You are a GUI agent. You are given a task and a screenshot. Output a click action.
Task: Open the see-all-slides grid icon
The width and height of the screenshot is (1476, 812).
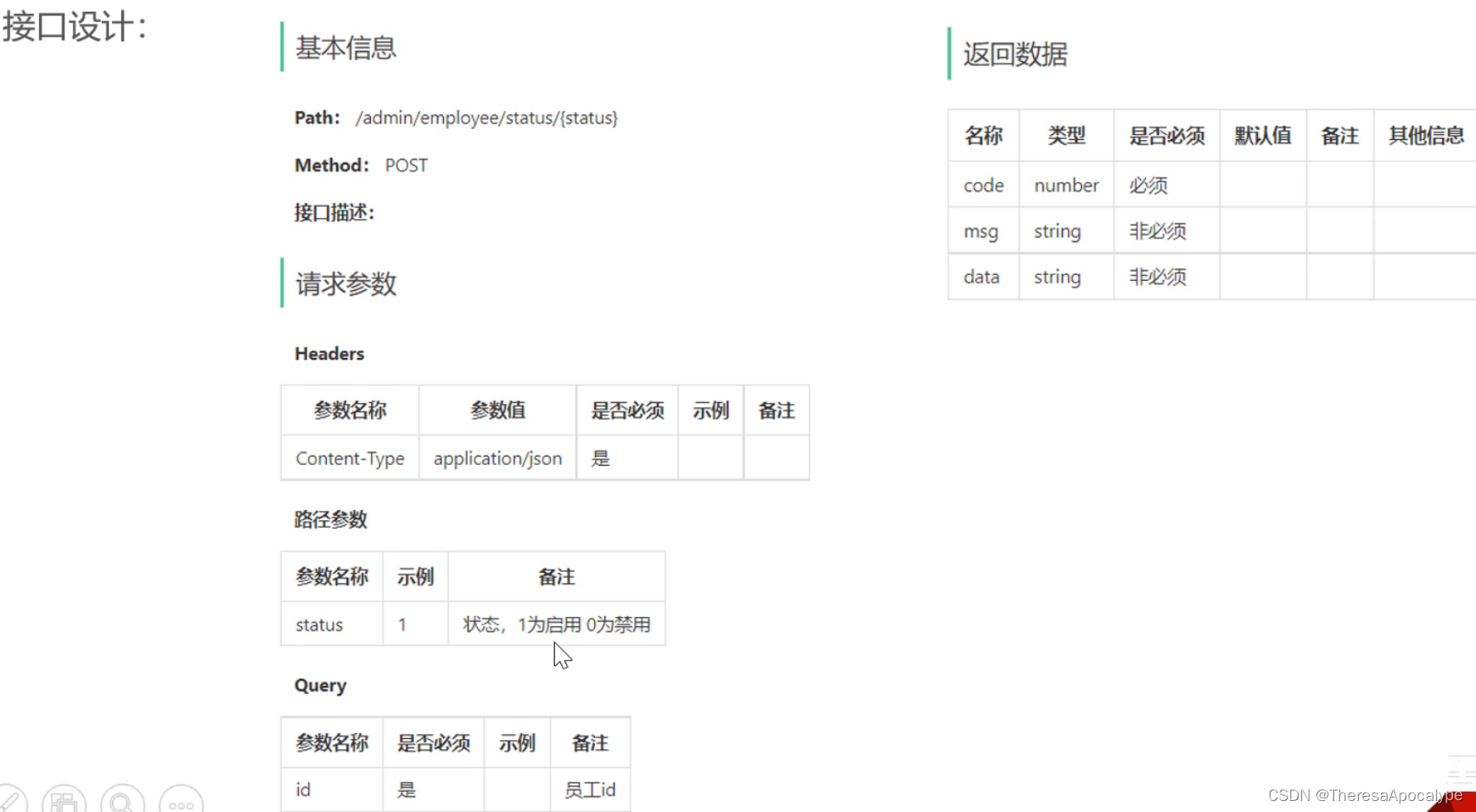click(x=65, y=801)
